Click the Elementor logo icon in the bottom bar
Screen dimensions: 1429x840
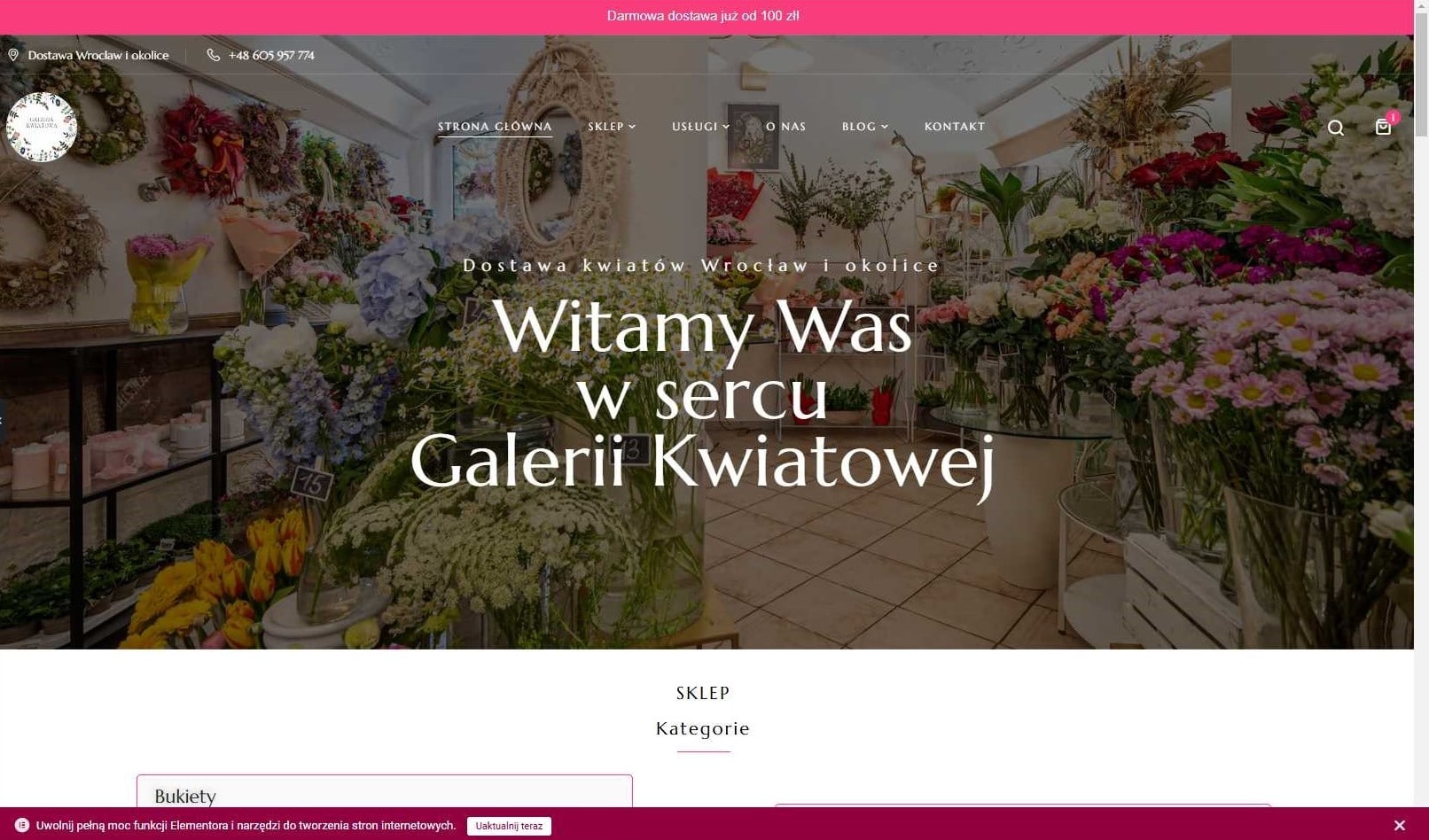click(22, 825)
